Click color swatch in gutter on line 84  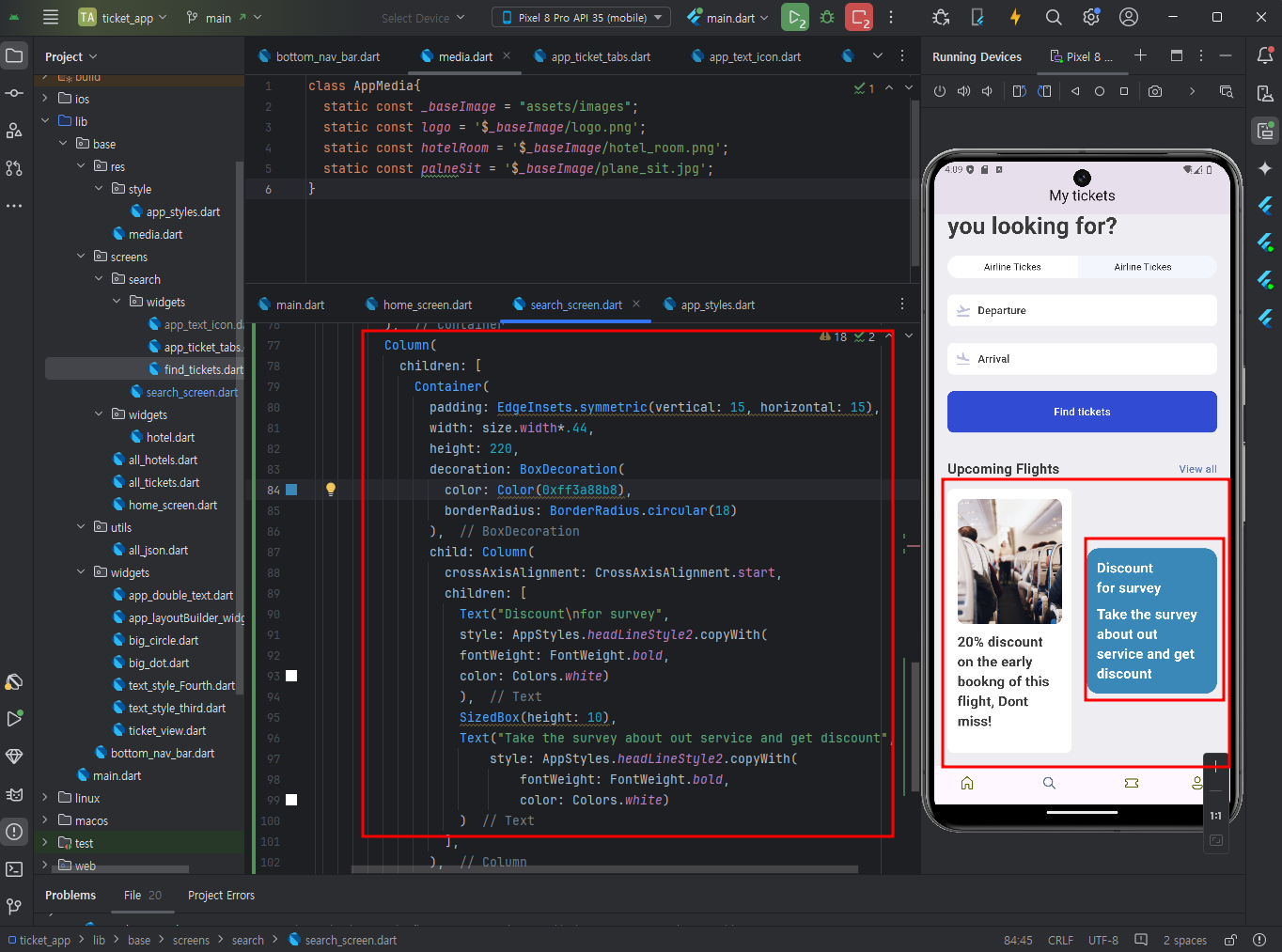point(291,490)
